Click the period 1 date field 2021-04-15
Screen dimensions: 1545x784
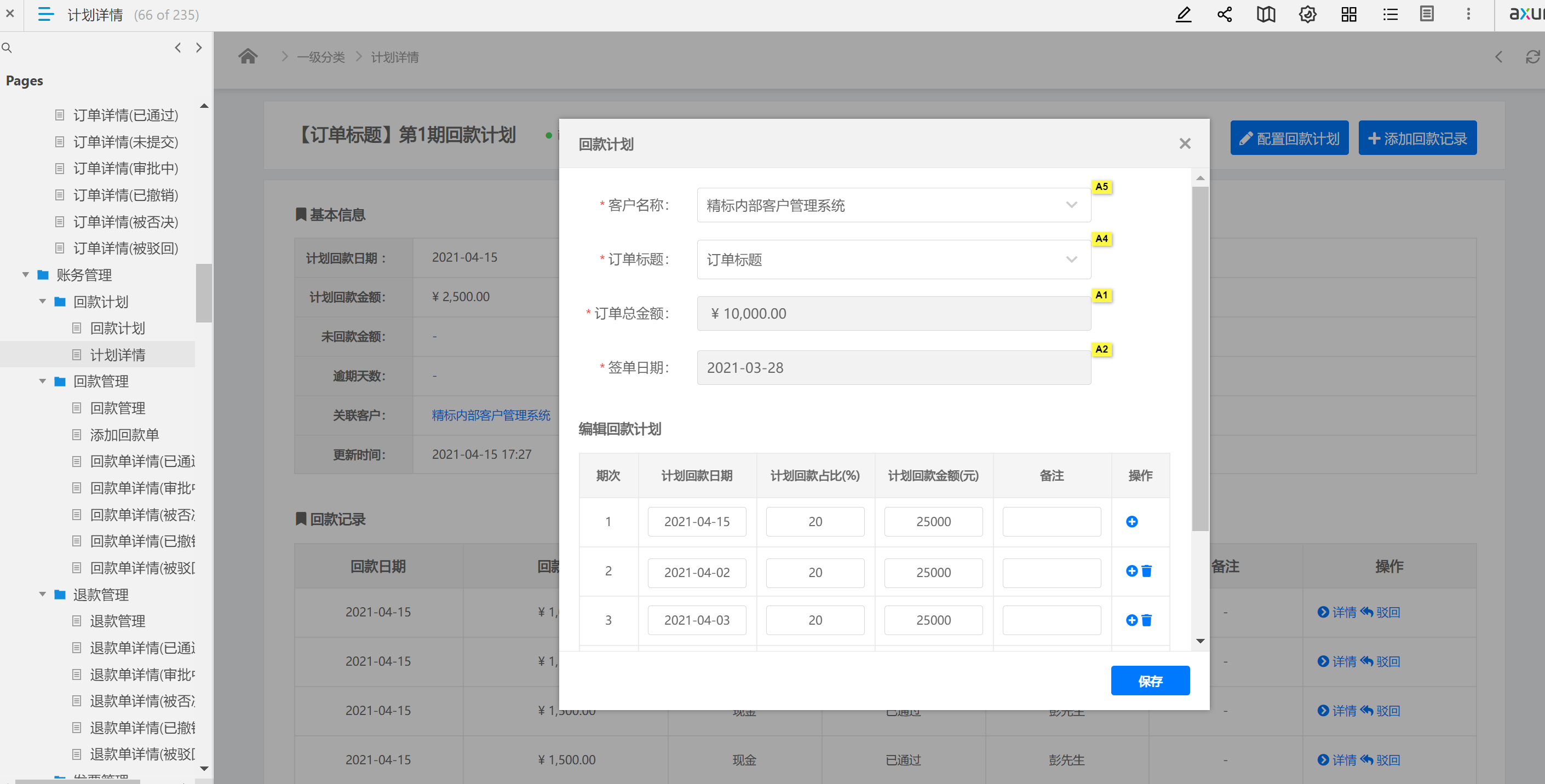[697, 521]
